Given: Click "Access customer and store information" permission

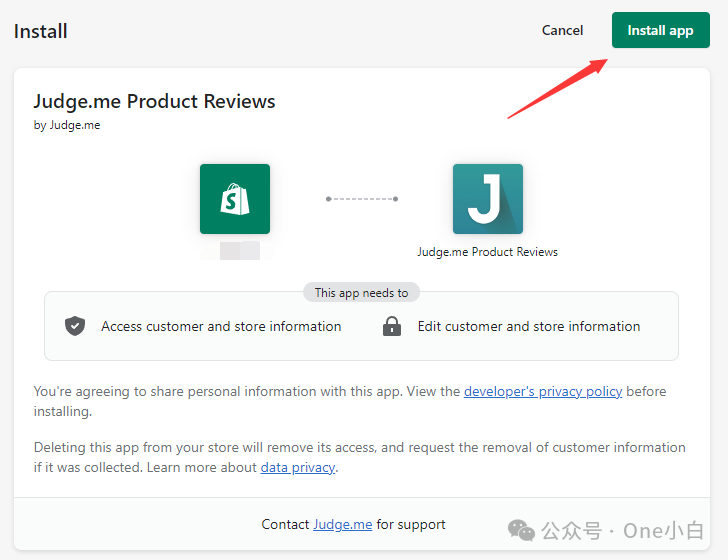Looking at the screenshot, I should [x=221, y=326].
